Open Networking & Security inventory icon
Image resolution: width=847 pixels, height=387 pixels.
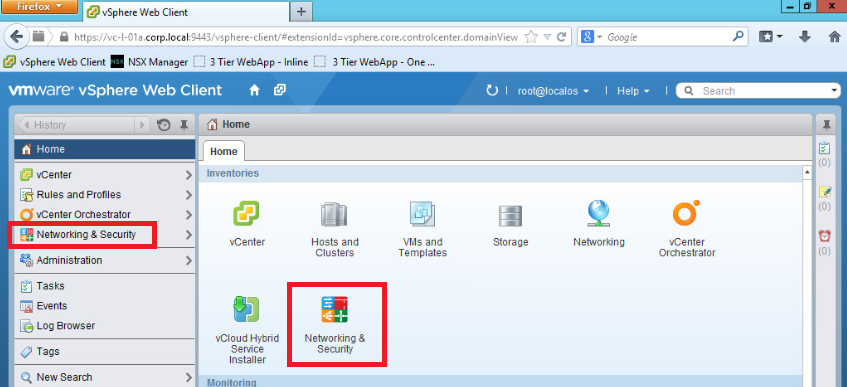(334, 309)
